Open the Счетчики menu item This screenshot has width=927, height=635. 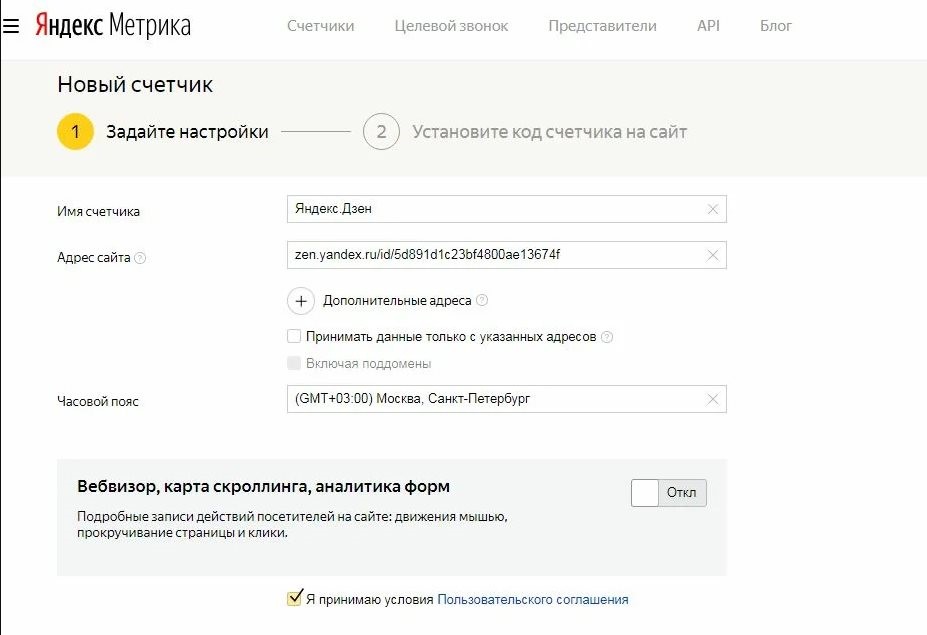click(x=320, y=26)
